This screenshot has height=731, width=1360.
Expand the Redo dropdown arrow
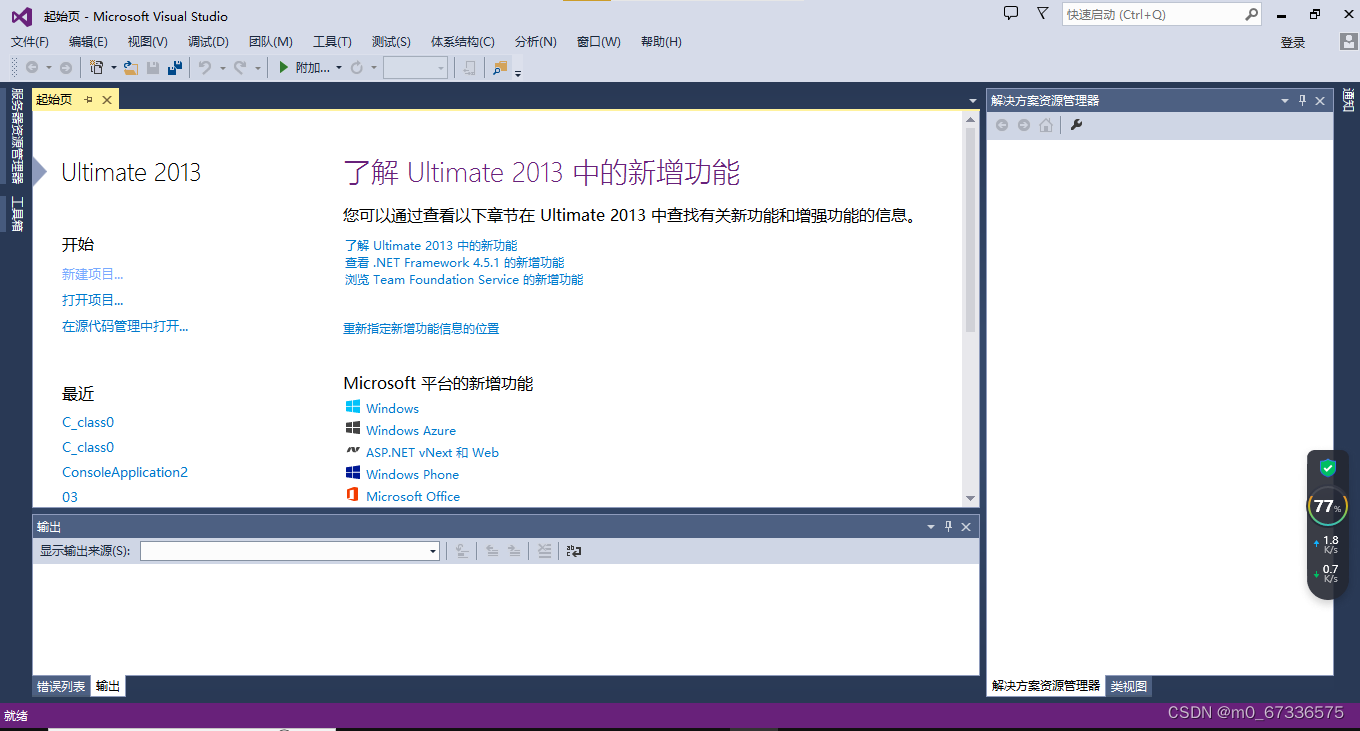258,68
